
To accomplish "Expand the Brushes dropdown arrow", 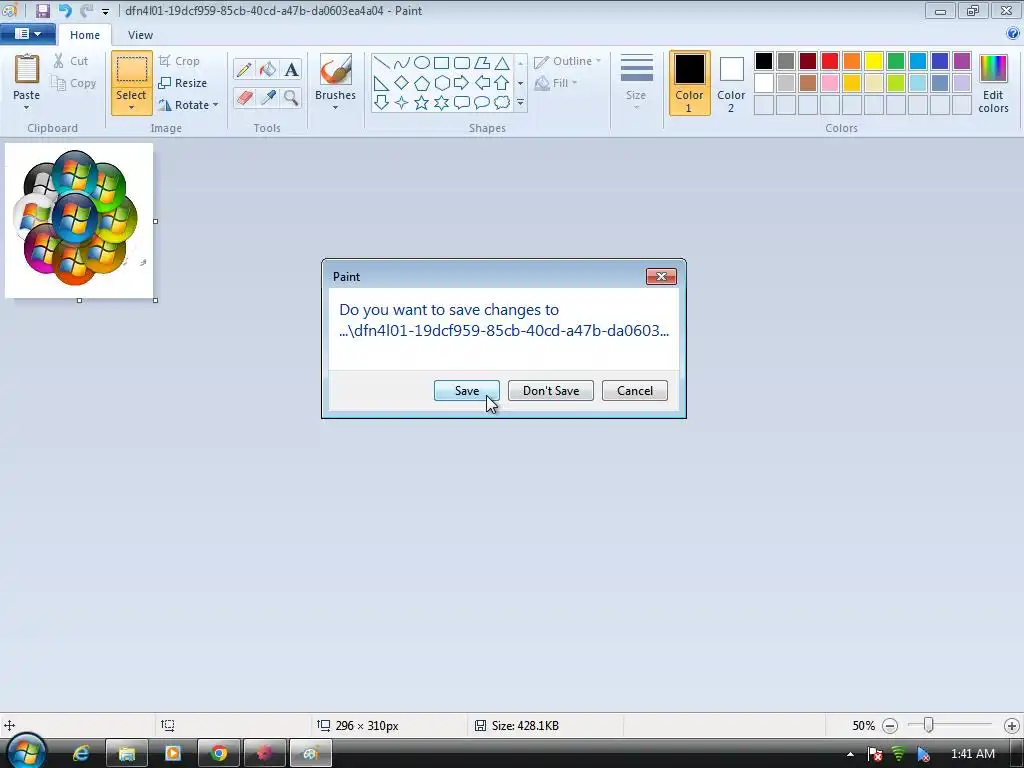I will pyautogui.click(x=336, y=108).
